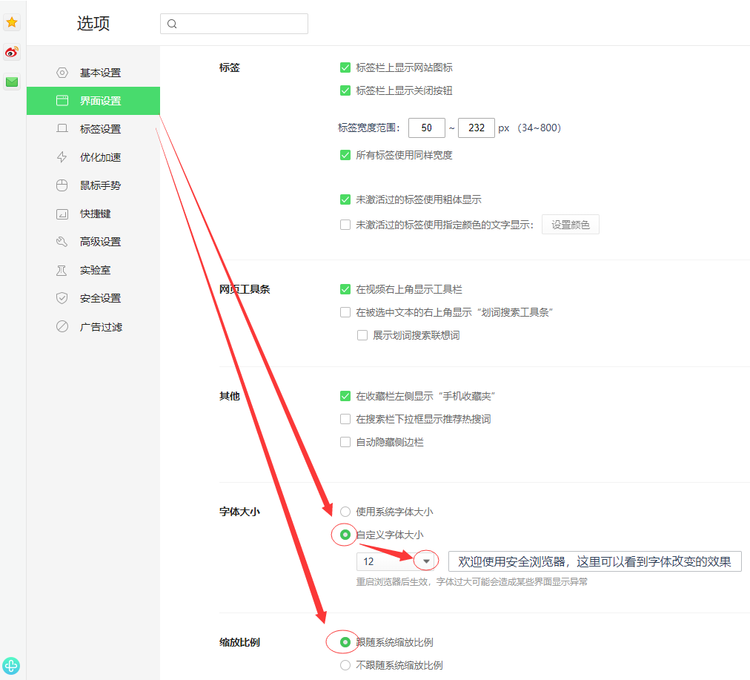Expand the font size dropdown arrow
This screenshot has width=750, height=680.
pos(426,562)
